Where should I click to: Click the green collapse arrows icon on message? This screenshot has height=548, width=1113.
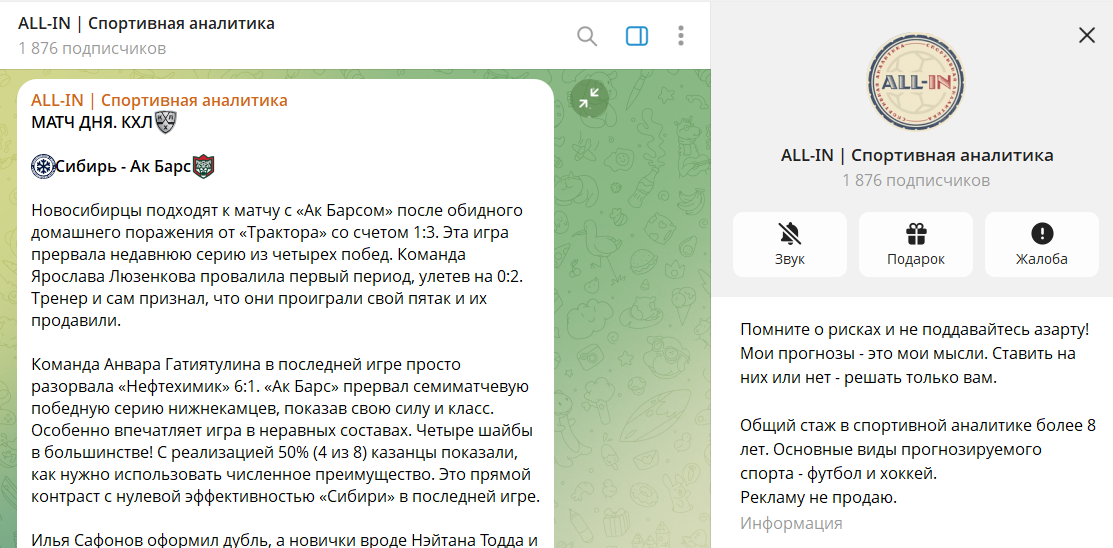589,97
